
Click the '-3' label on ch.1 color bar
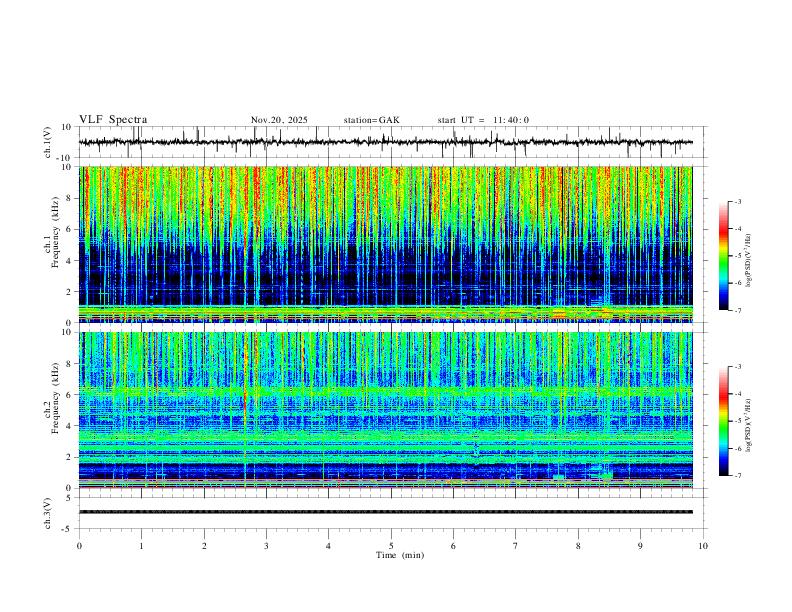click(x=738, y=201)
